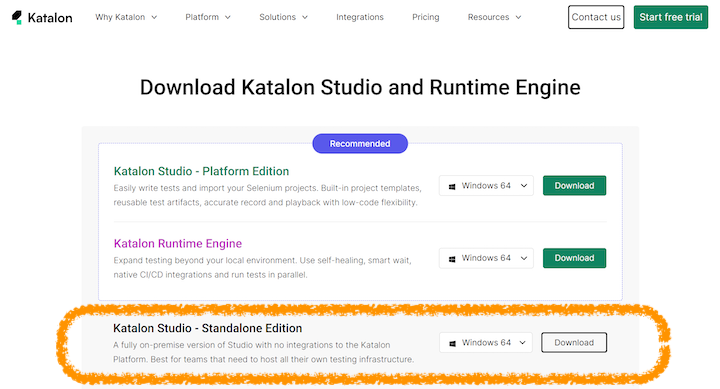This screenshot has width=720, height=389.
Task: Click the Start free trial button
Action: pyautogui.click(x=671, y=17)
